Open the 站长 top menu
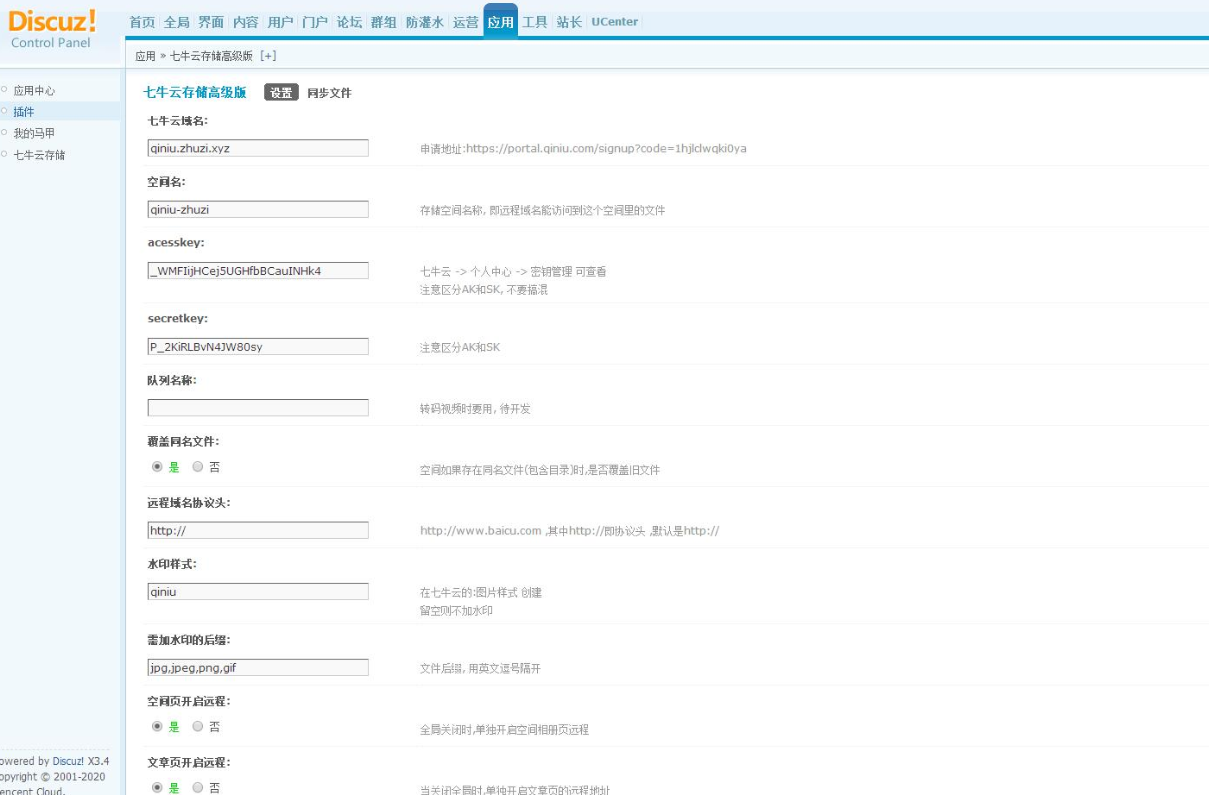Viewport: 1209px width, 795px height. tap(569, 22)
